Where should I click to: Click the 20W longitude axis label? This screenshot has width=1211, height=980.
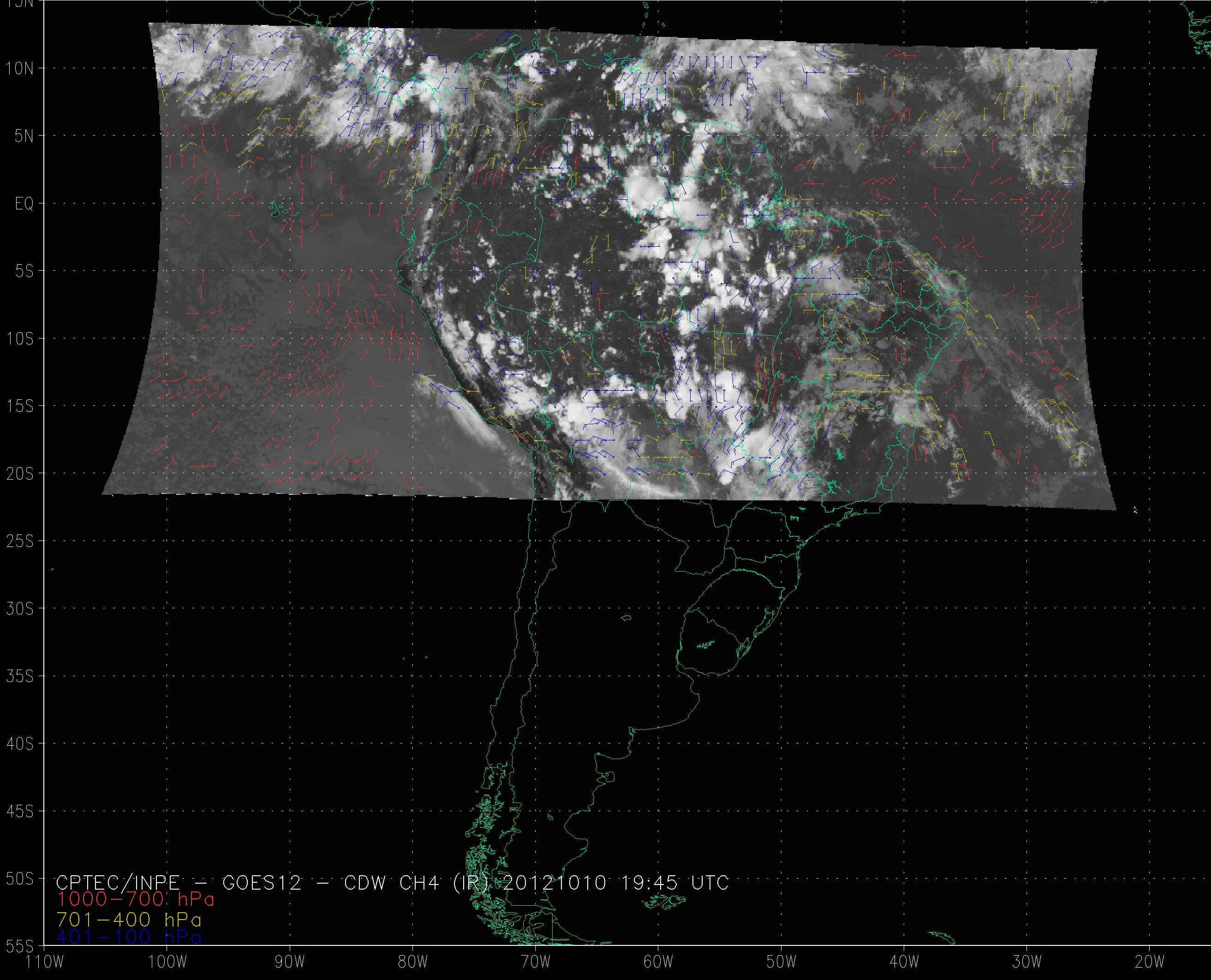click(x=1150, y=962)
